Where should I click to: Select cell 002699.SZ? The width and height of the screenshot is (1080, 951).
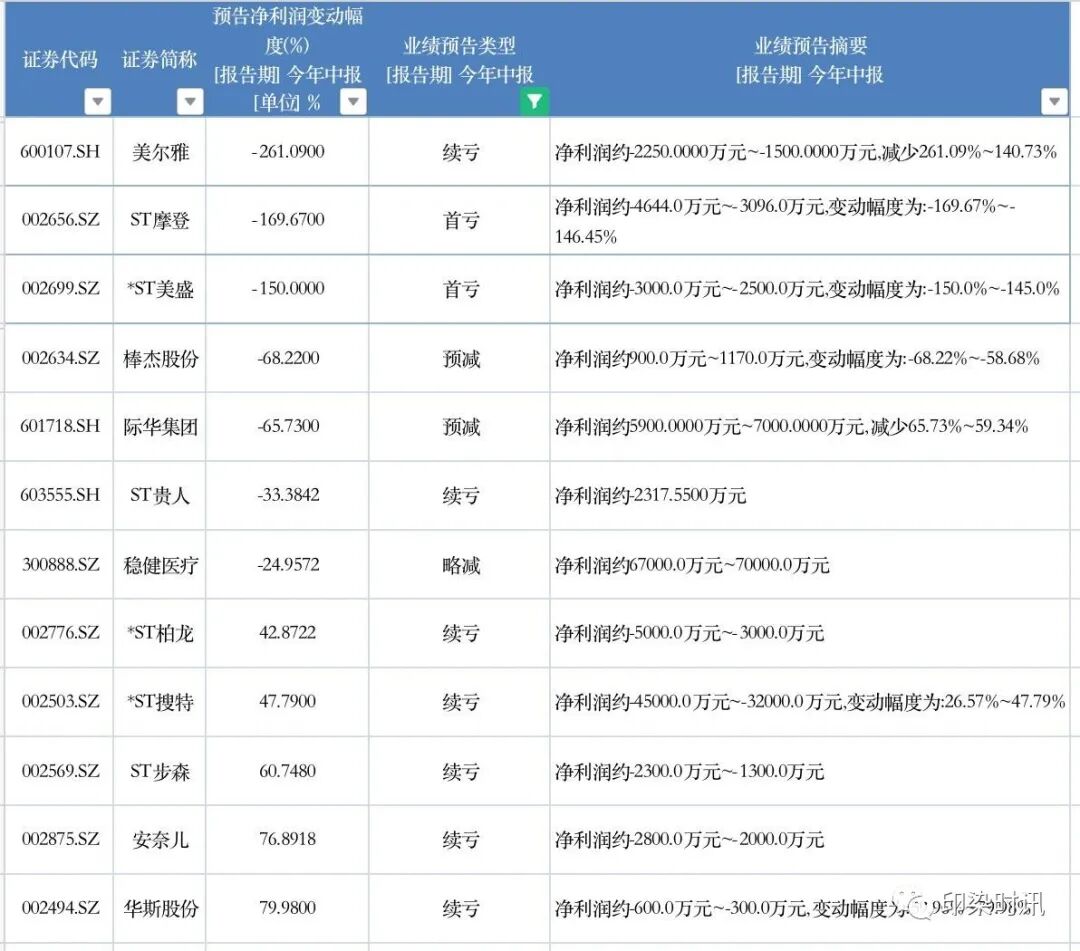pos(59,289)
